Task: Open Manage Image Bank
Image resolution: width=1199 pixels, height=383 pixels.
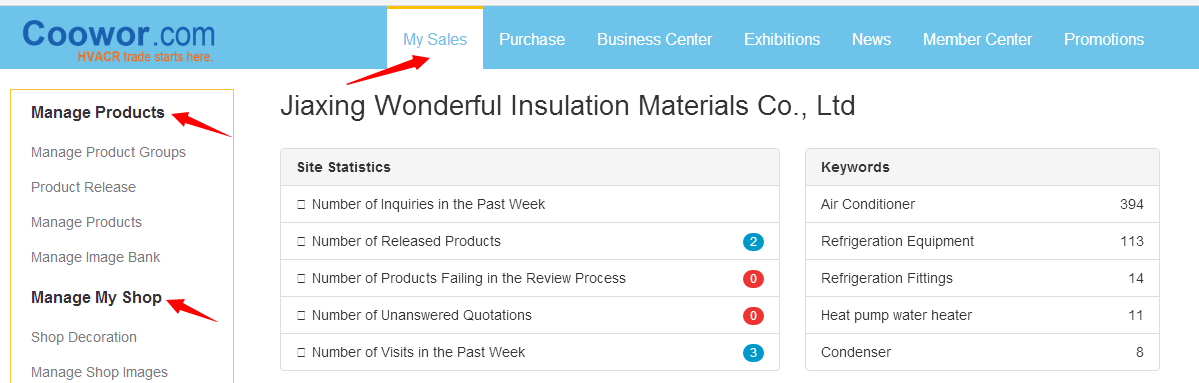Action: (x=96, y=258)
